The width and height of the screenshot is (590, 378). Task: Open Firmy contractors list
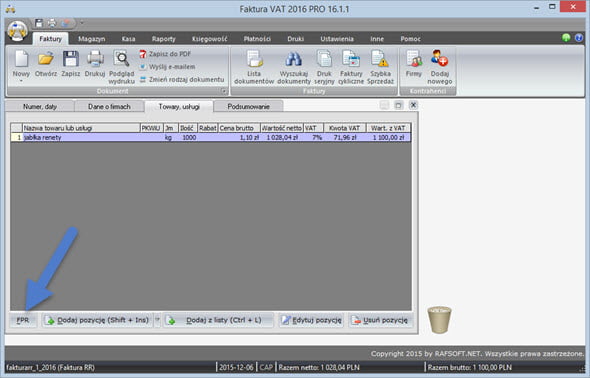coord(414,64)
